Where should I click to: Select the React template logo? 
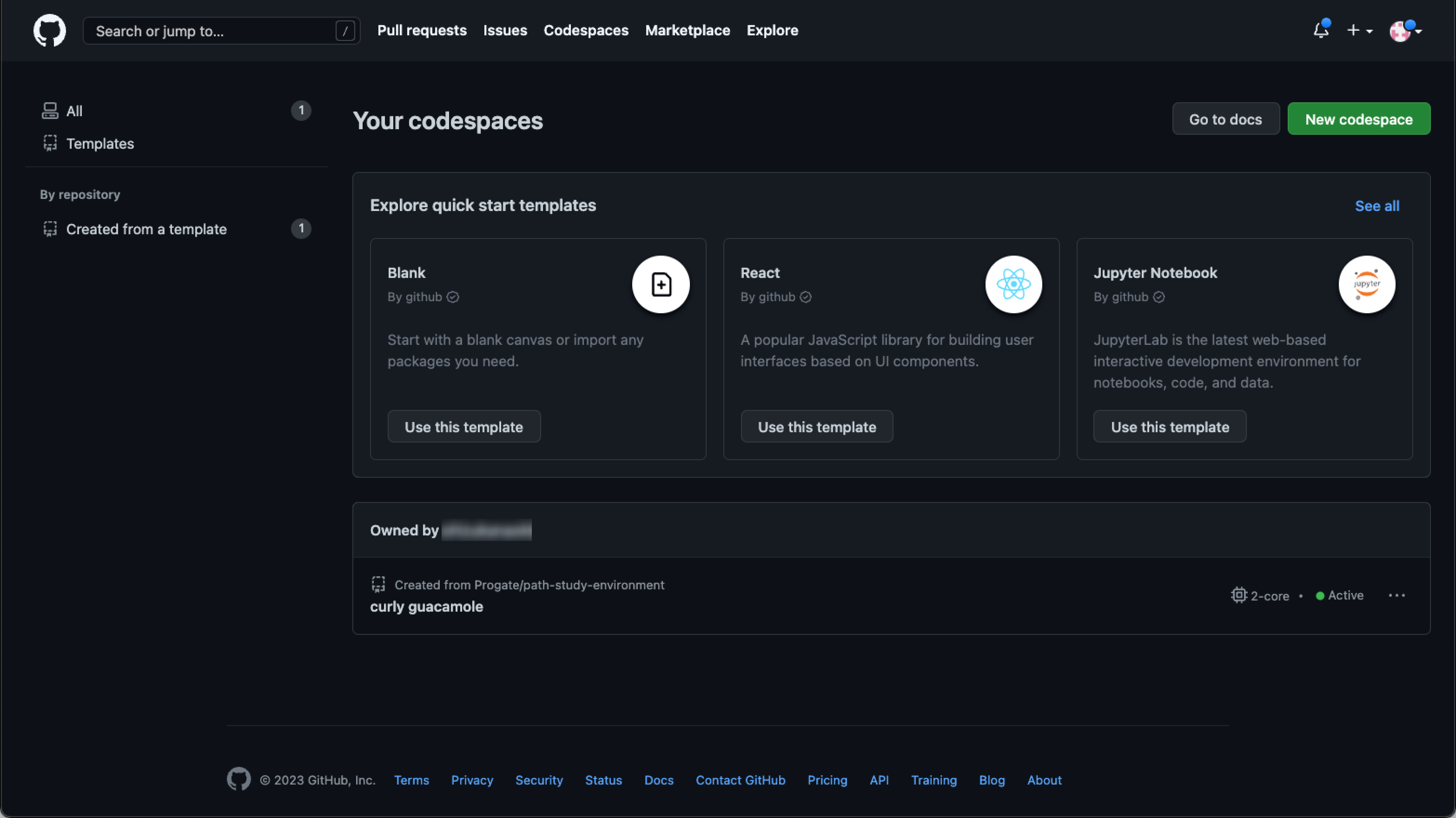click(x=1013, y=285)
